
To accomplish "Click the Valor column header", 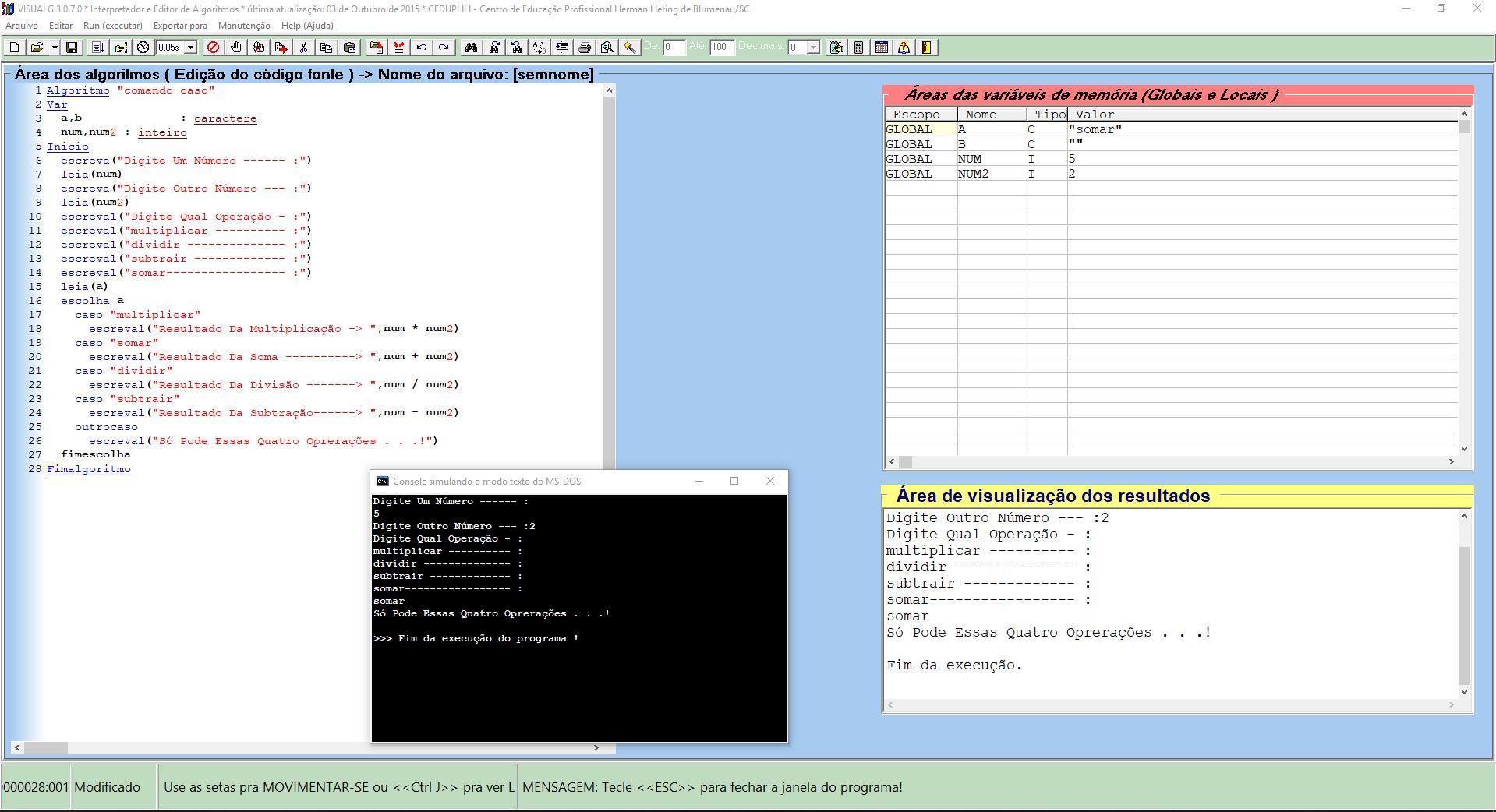I will point(1262,115).
